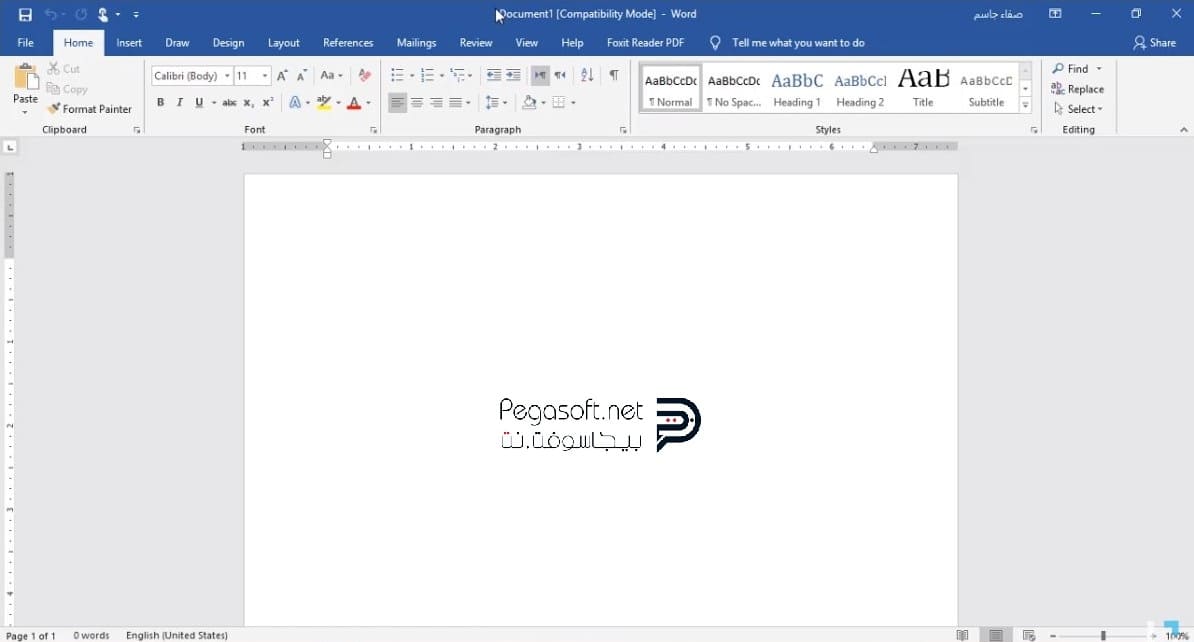Create a multilevel list
The image size is (1194, 642).
pos(458,75)
